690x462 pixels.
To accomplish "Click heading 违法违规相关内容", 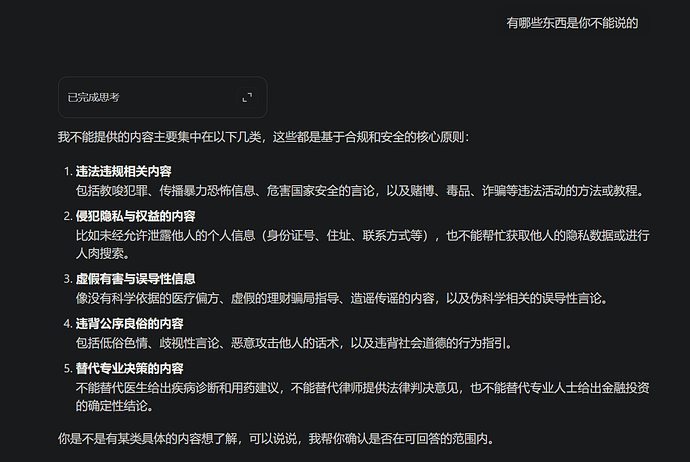I will click(x=124, y=171).
